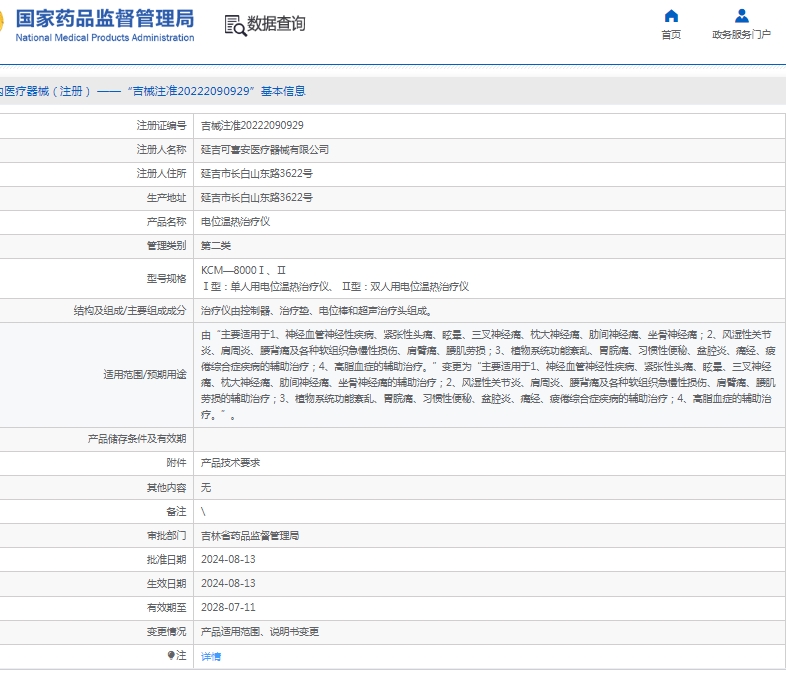Click the 适用范围/预期用途 label

(x=145, y=375)
